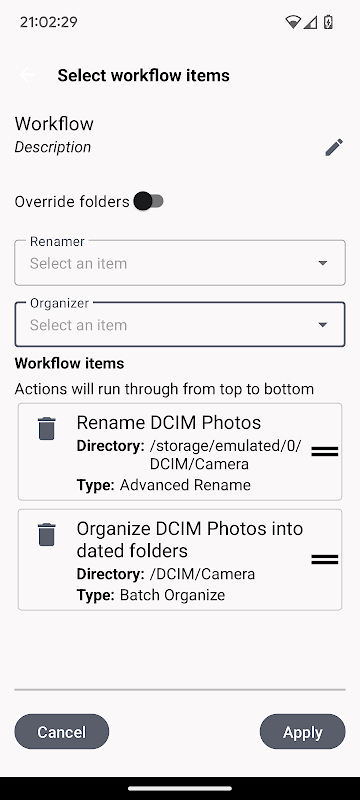The image size is (360, 800).
Task: Cancel the workflow selection
Action: pos(62,732)
